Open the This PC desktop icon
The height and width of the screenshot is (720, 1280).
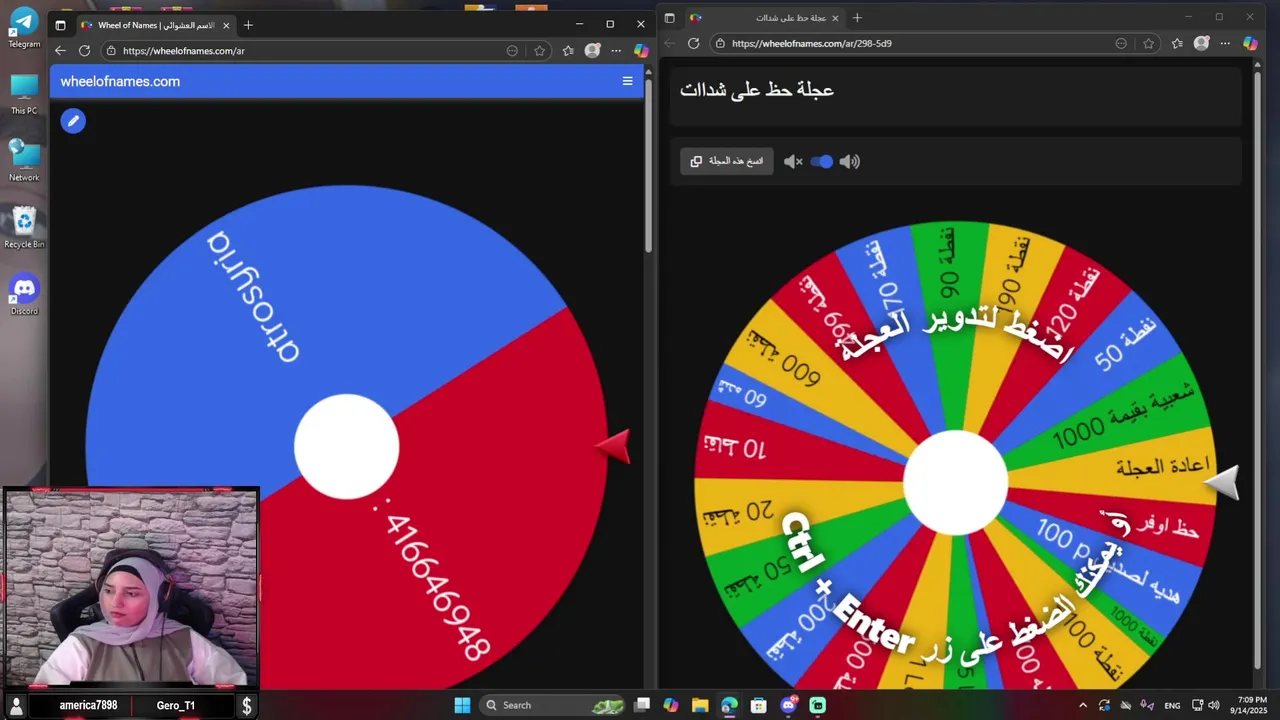click(24, 95)
